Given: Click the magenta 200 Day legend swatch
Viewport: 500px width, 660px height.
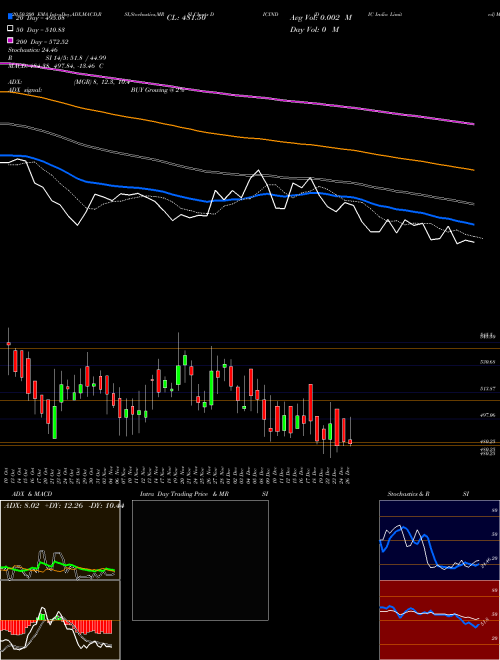Looking at the screenshot, I should 11,41.
